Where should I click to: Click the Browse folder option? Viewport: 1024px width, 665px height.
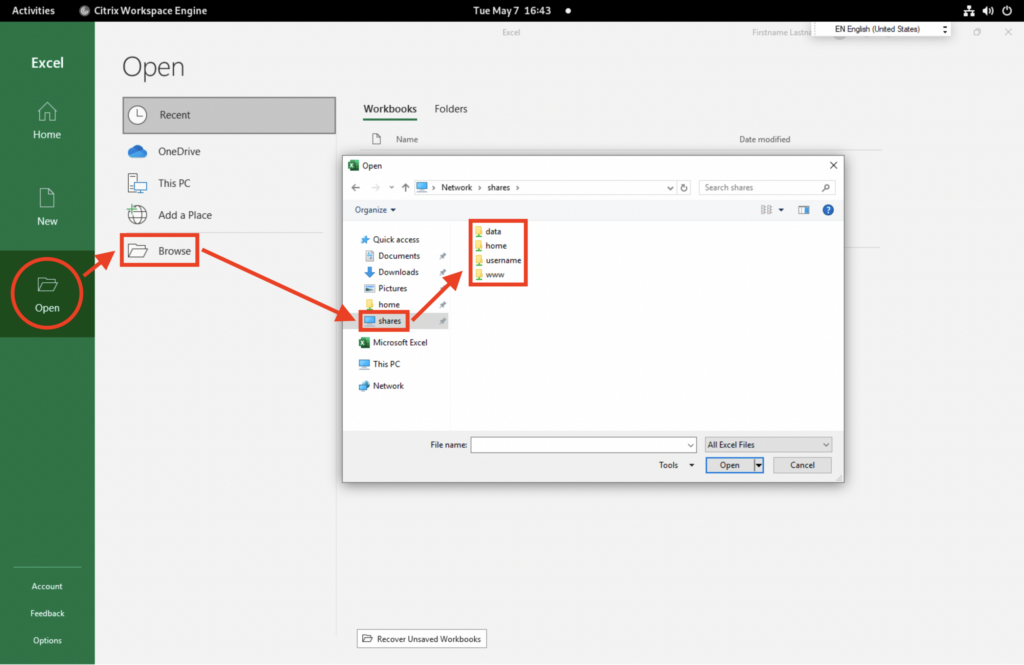pyautogui.click(x=160, y=251)
